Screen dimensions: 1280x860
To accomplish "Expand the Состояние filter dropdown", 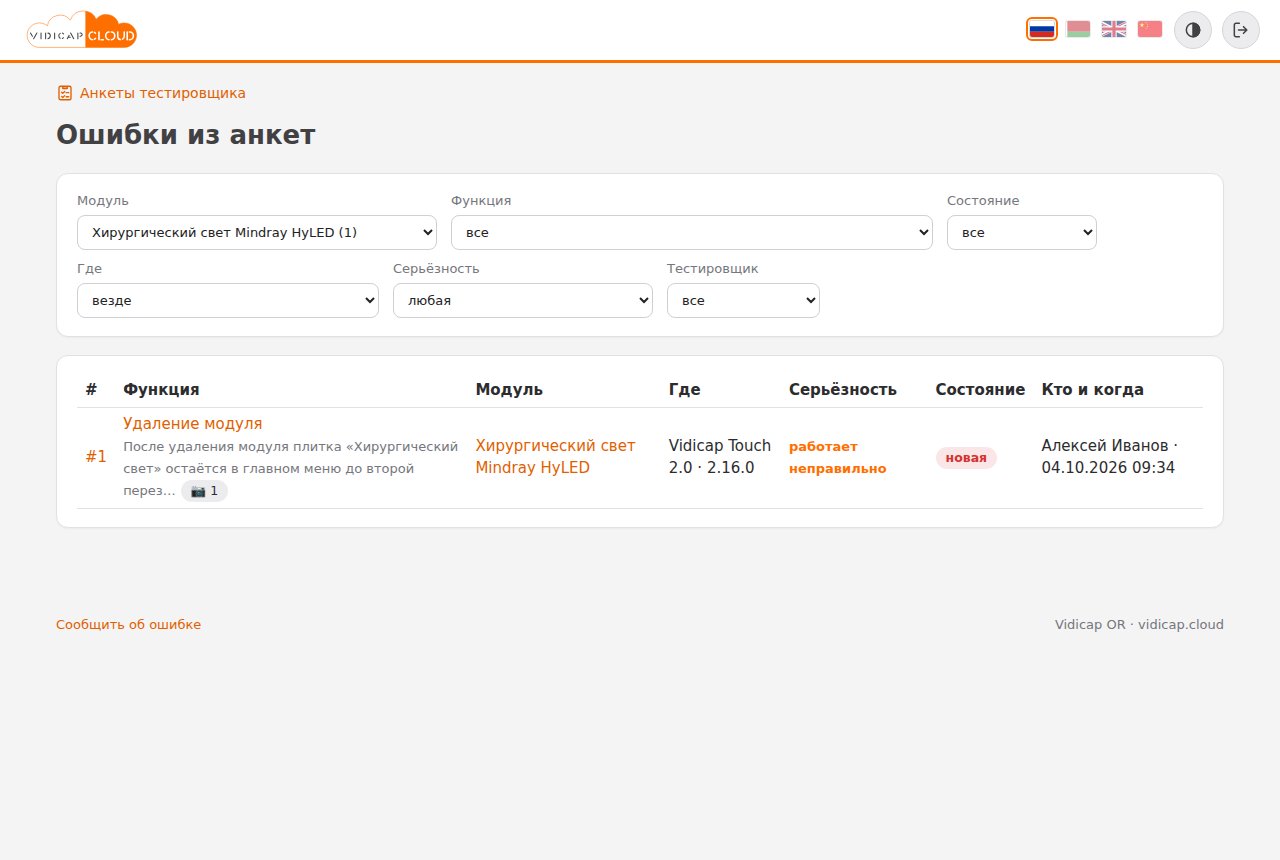I will (1022, 232).
